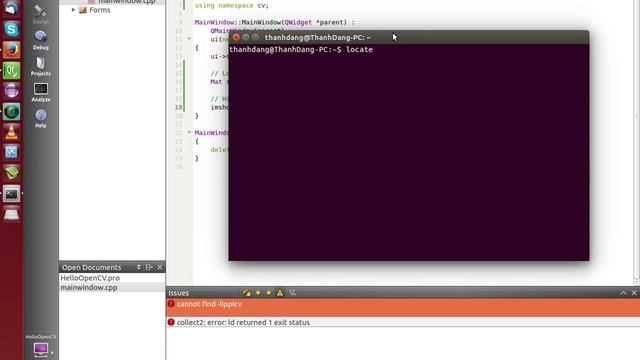Click the Issues pane title

[x=178, y=293]
